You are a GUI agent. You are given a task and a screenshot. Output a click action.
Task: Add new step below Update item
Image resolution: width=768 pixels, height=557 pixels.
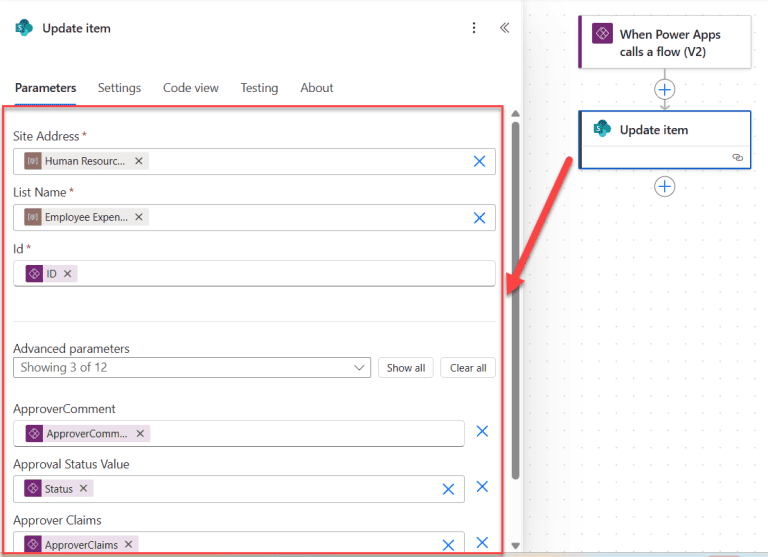665,187
